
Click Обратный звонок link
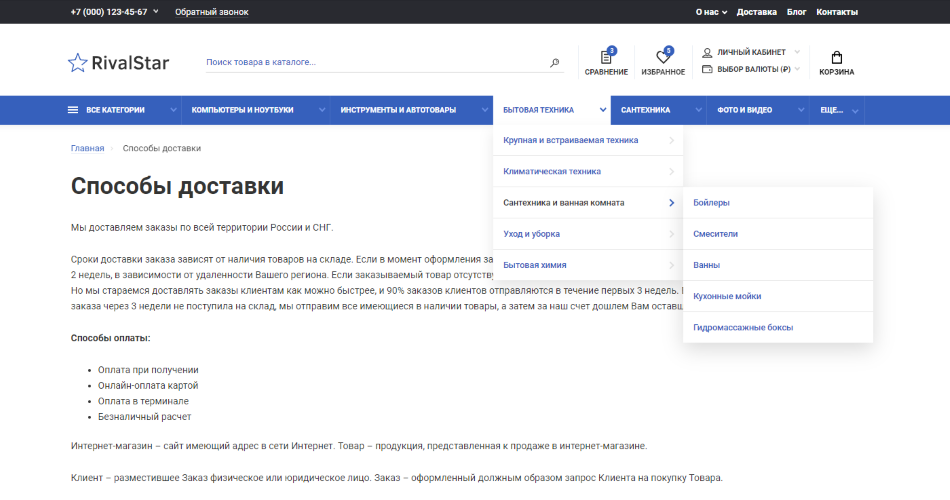pos(211,12)
